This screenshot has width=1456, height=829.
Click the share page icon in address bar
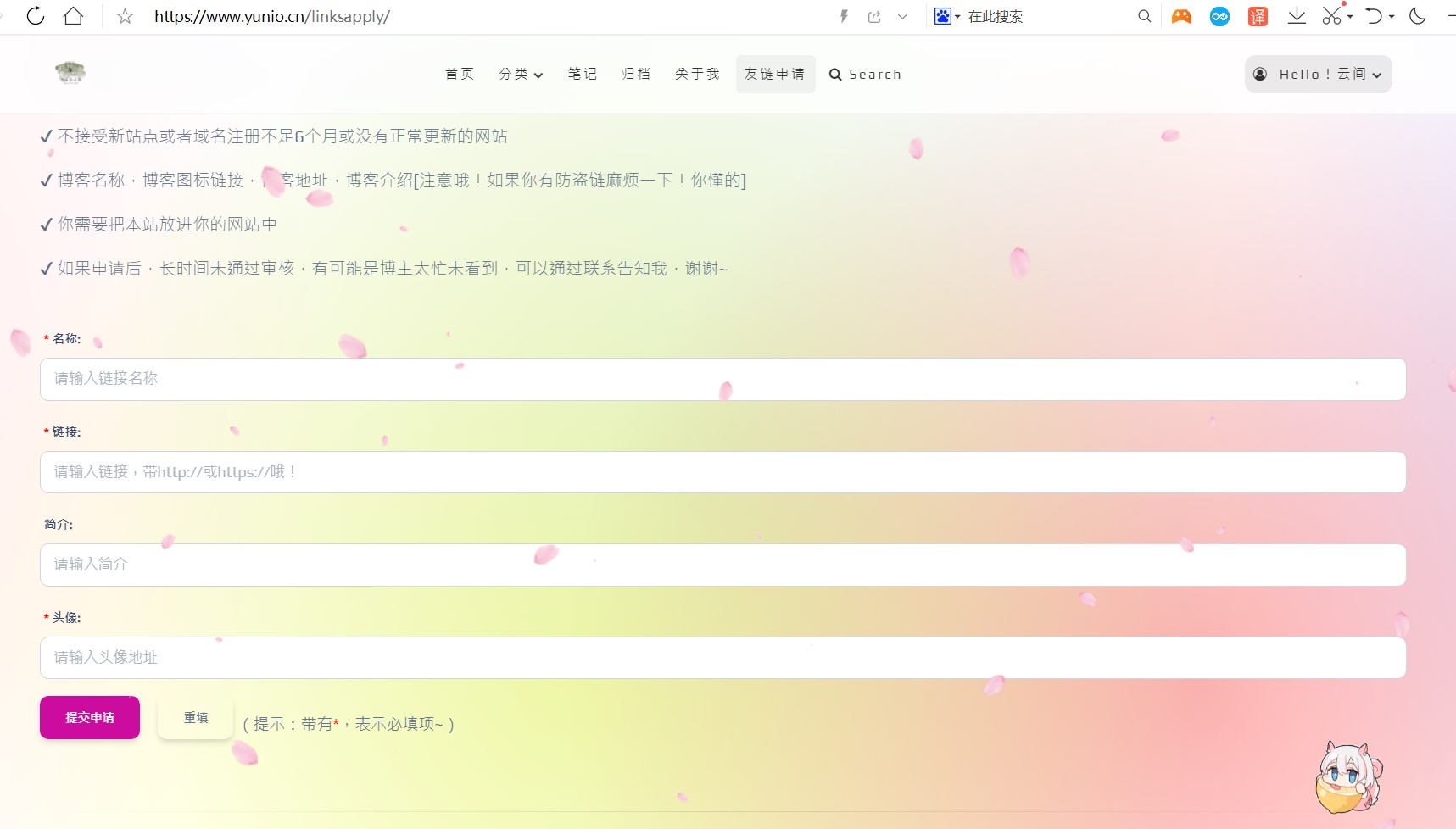[874, 16]
